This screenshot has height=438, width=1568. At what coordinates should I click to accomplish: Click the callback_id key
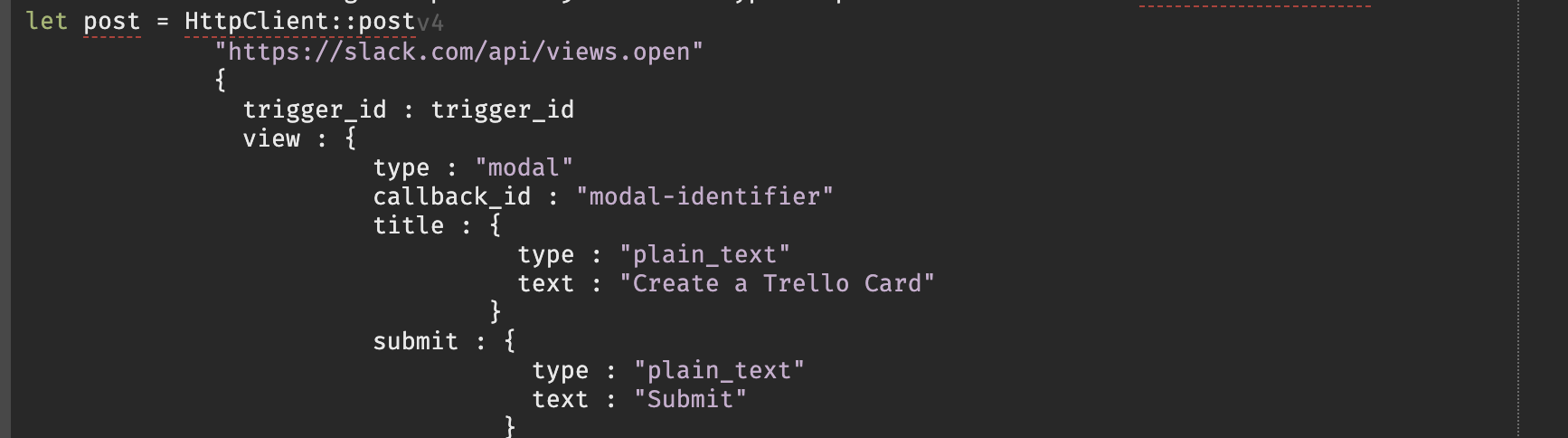point(452,196)
